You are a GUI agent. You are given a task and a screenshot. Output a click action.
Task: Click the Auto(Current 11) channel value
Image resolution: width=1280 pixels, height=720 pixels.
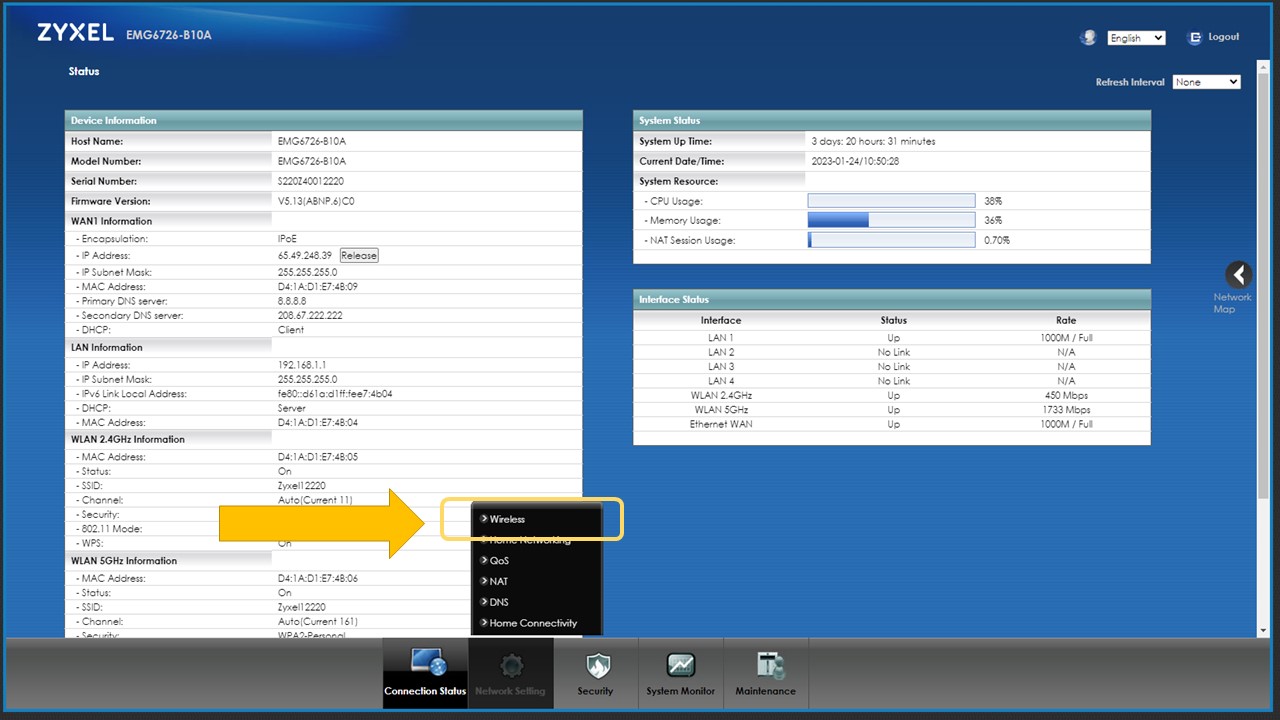click(315, 500)
